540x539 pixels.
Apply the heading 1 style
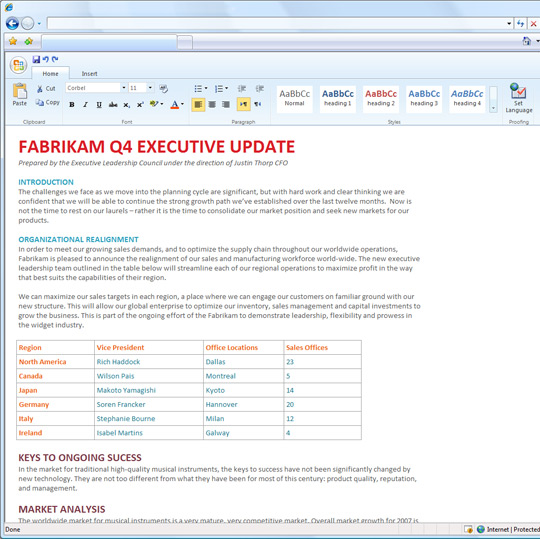(x=338, y=99)
